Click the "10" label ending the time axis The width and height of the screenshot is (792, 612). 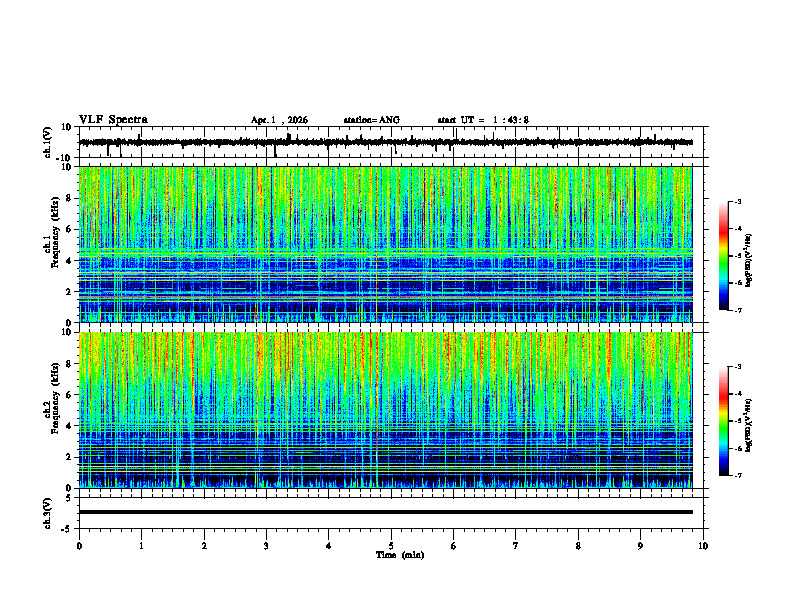(x=703, y=546)
